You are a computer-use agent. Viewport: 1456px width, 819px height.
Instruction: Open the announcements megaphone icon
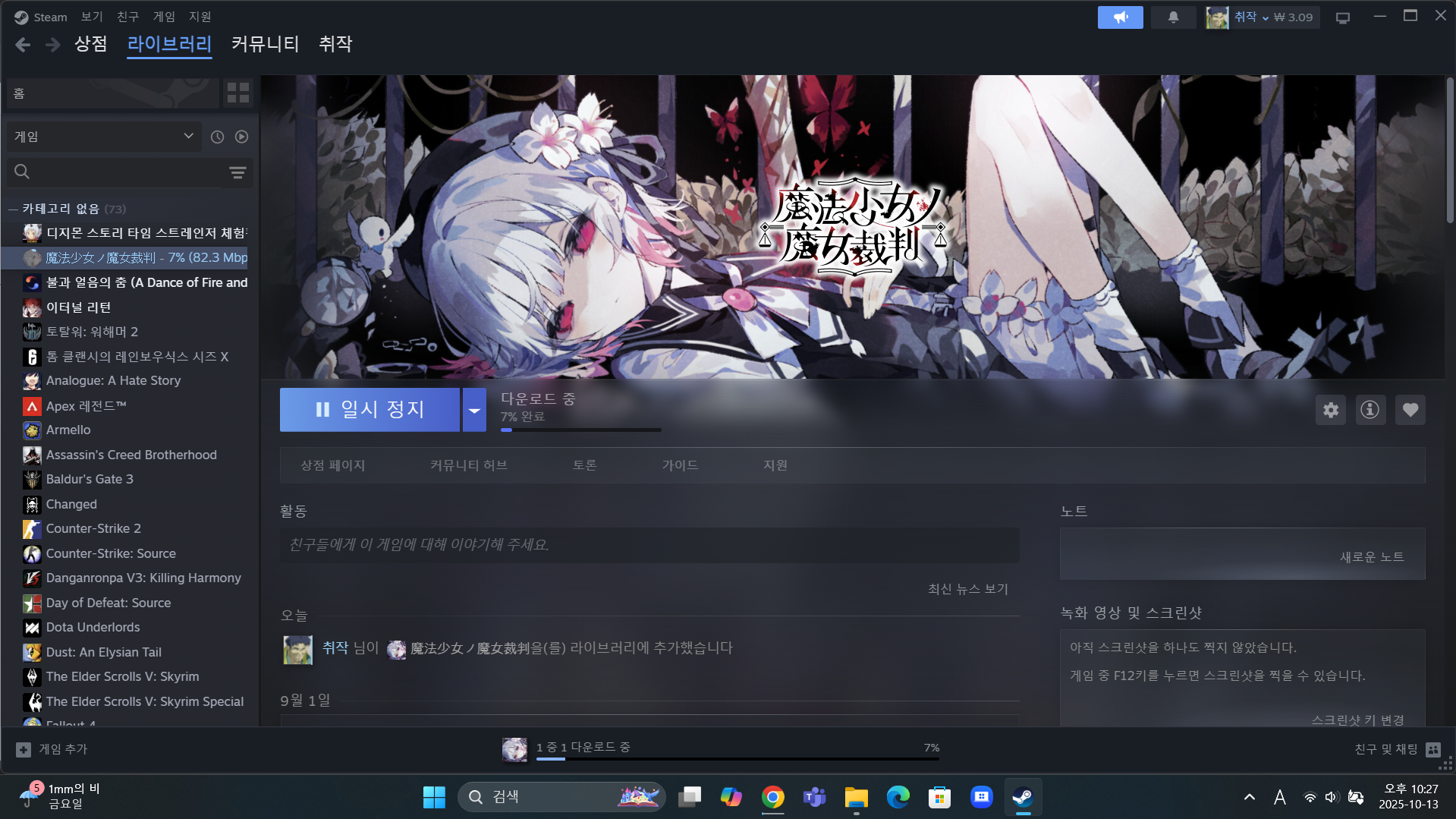1120,17
